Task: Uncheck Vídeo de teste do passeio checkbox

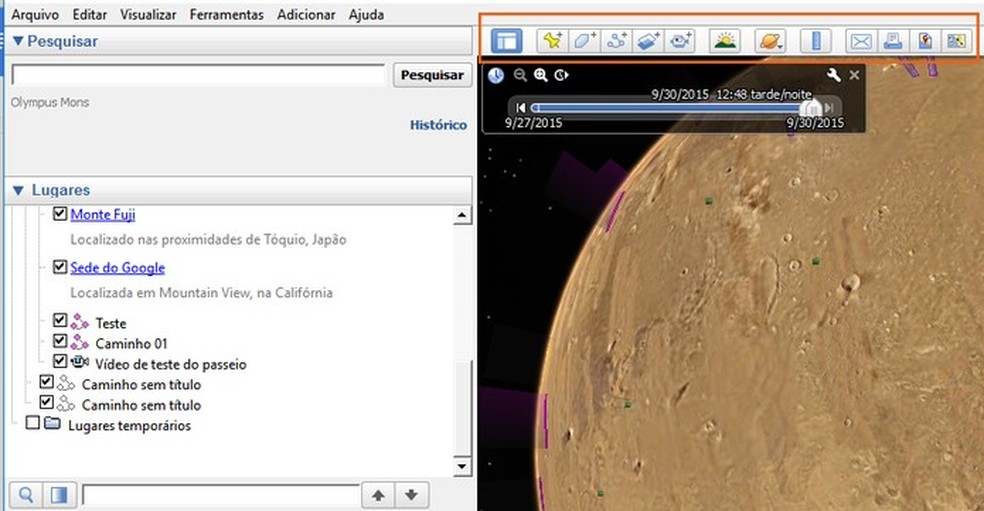Action: point(60,361)
